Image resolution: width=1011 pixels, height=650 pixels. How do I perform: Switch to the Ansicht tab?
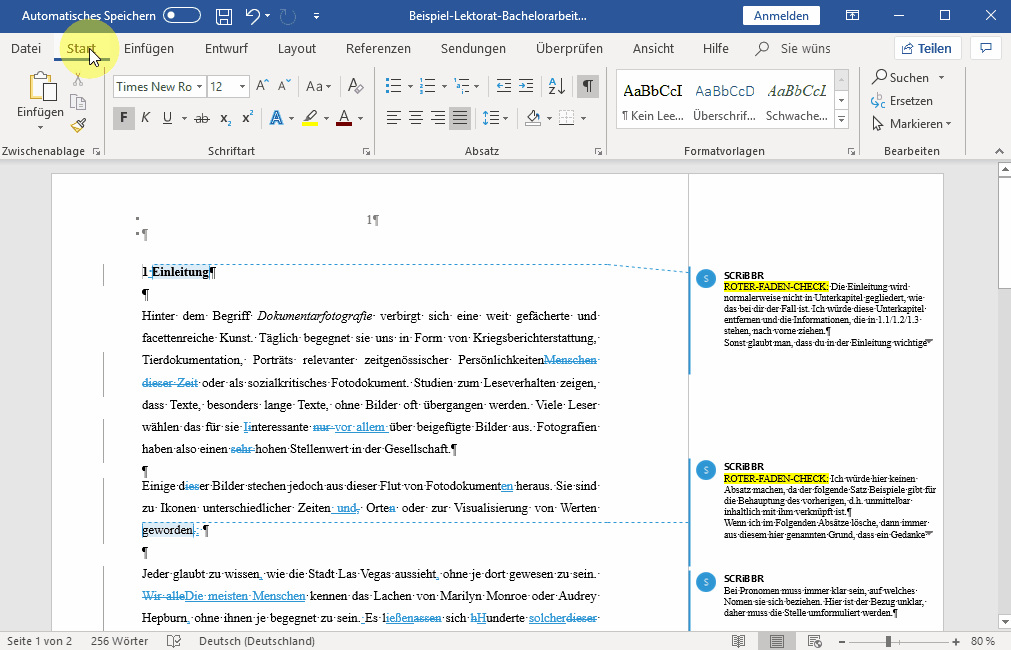653,48
